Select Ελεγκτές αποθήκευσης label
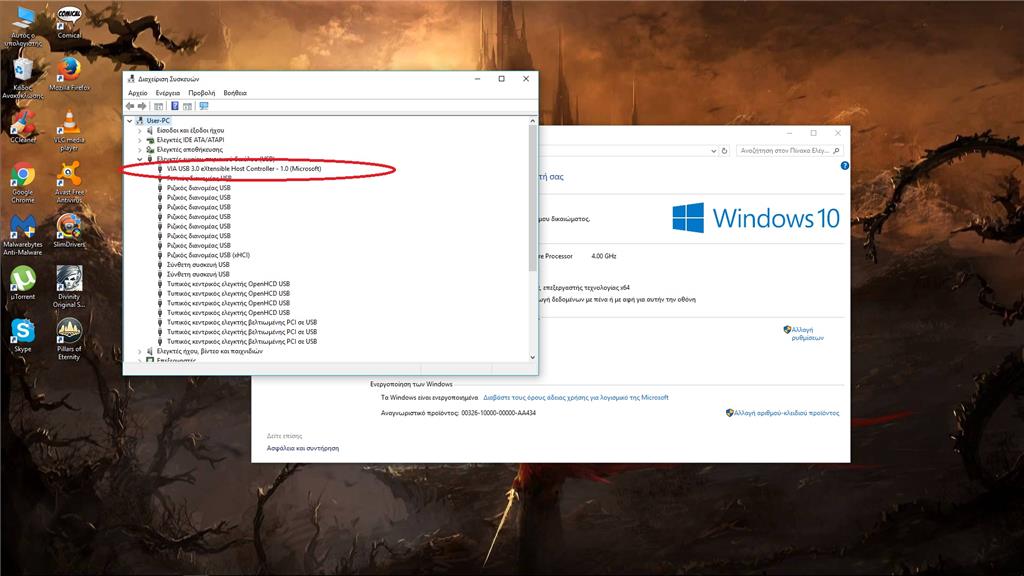 (x=189, y=150)
